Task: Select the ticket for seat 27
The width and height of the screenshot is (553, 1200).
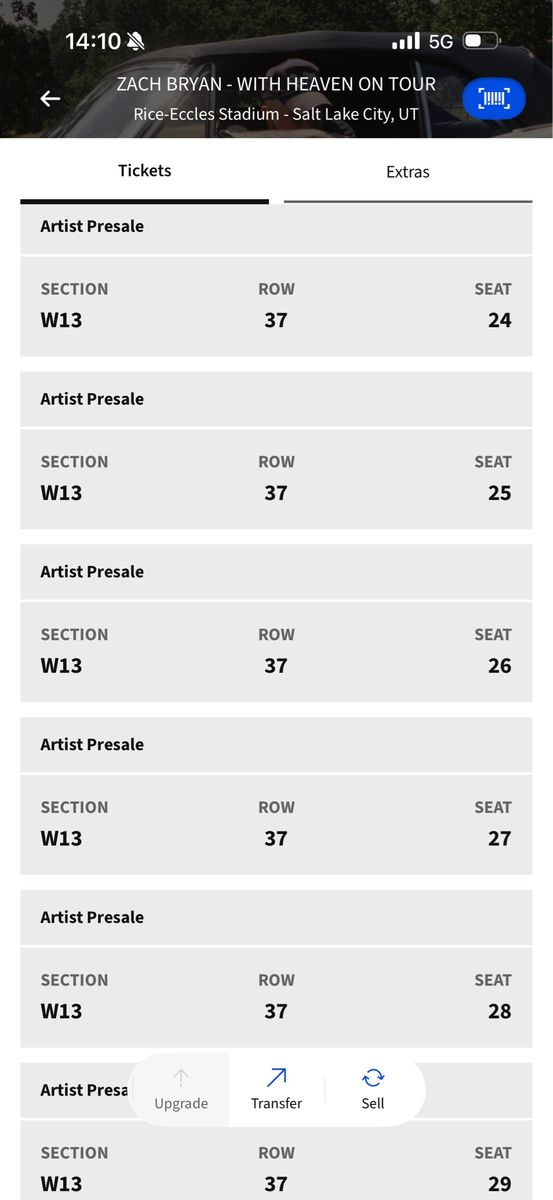Action: tap(276, 824)
